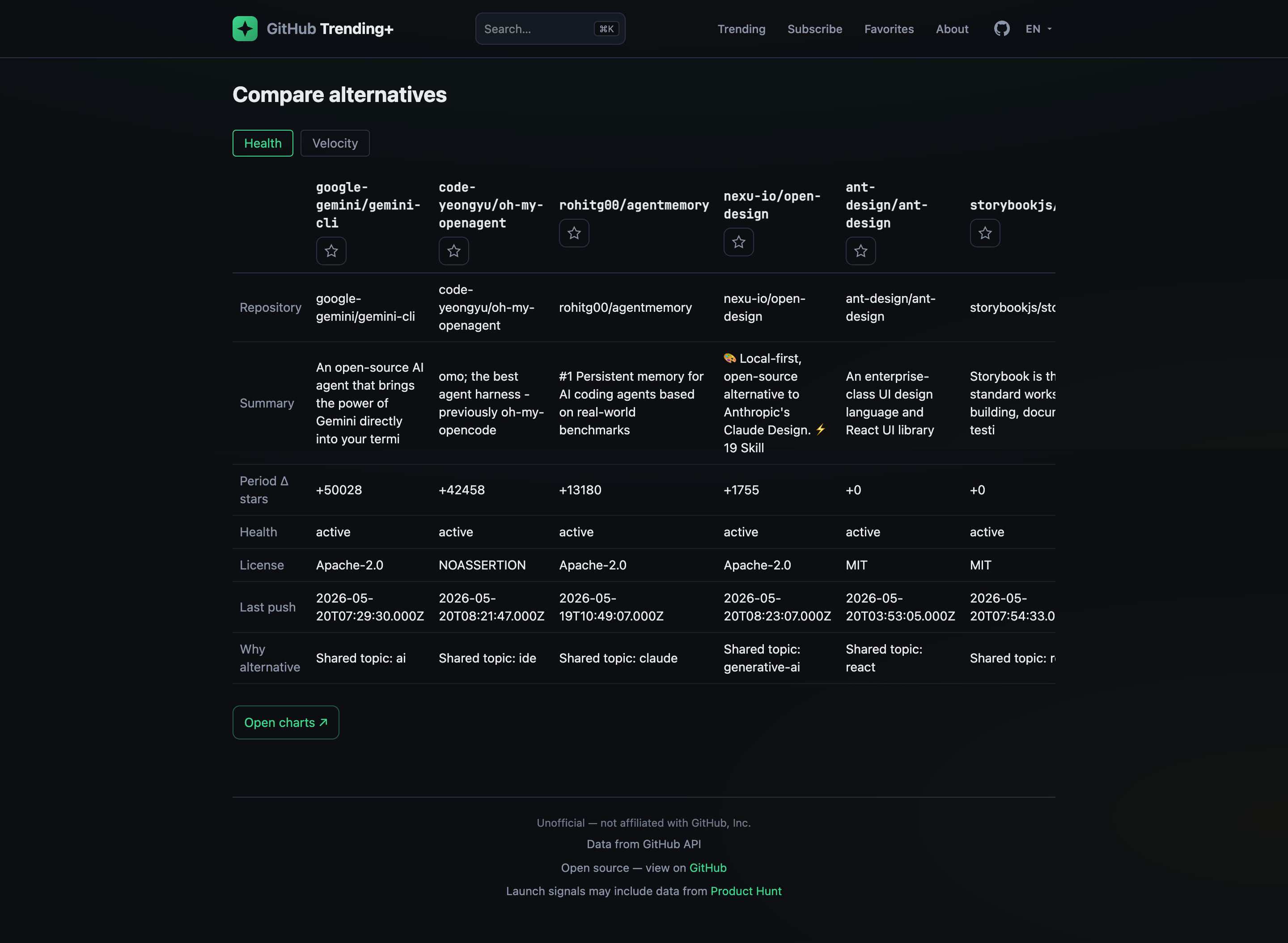Toggle favorite star for rohitg00/agentmemory

pos(574,233)
